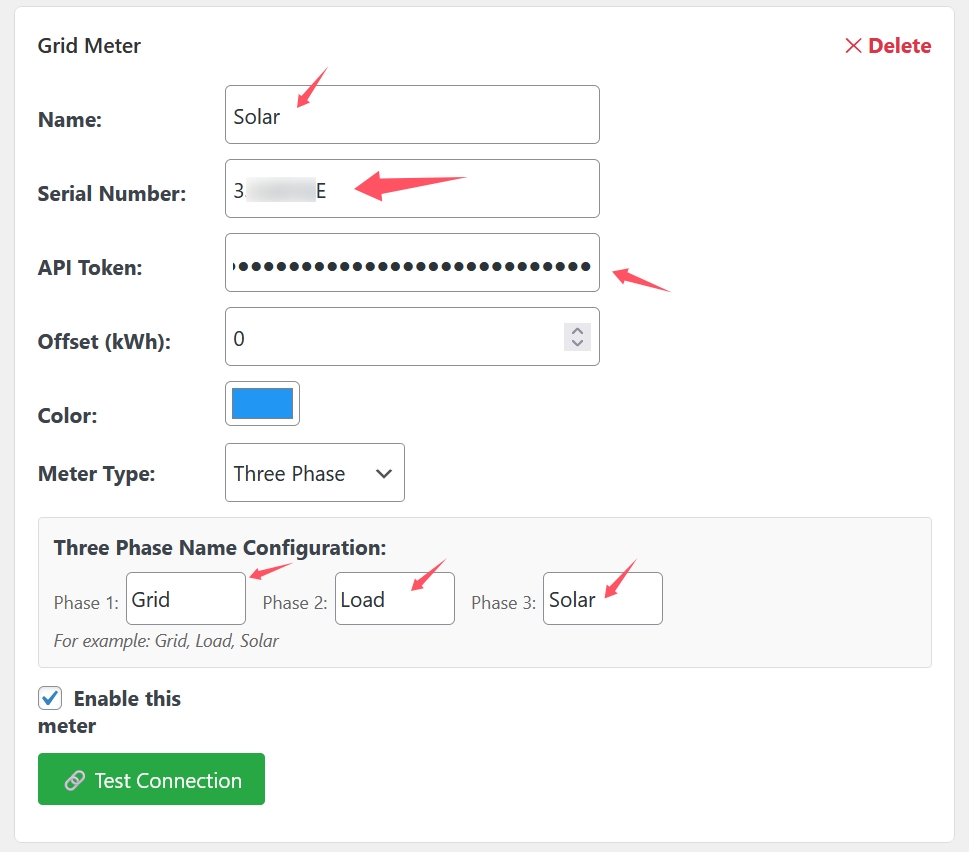This screenshot has height=852, width=969.
Task: Click the 'API Token:' label
Action: [x=90, y=268]
